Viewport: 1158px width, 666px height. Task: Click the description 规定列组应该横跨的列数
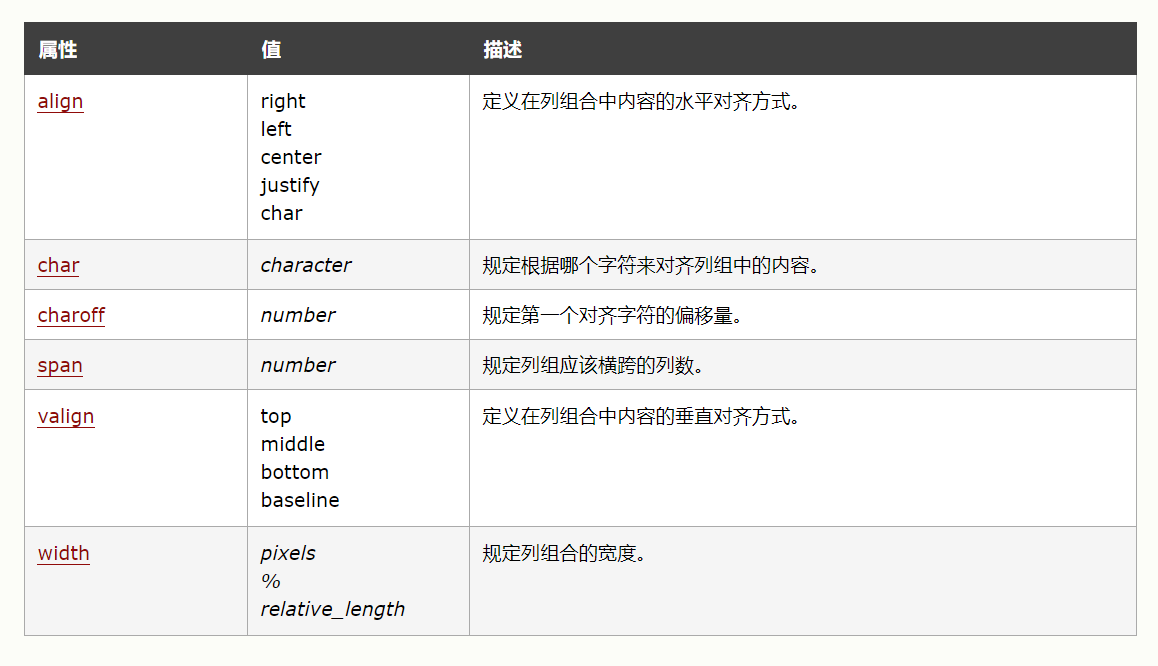[x=593, y=365]
